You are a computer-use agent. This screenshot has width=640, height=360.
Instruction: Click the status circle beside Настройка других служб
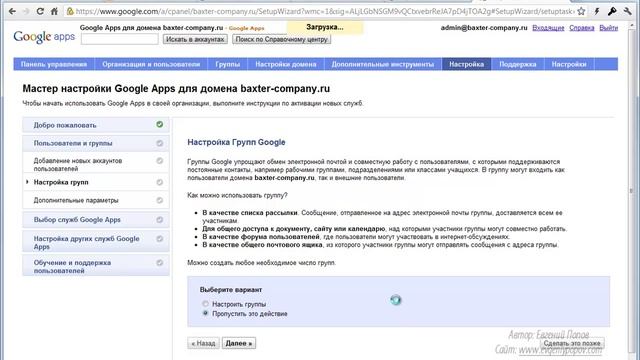click(160, 239)
